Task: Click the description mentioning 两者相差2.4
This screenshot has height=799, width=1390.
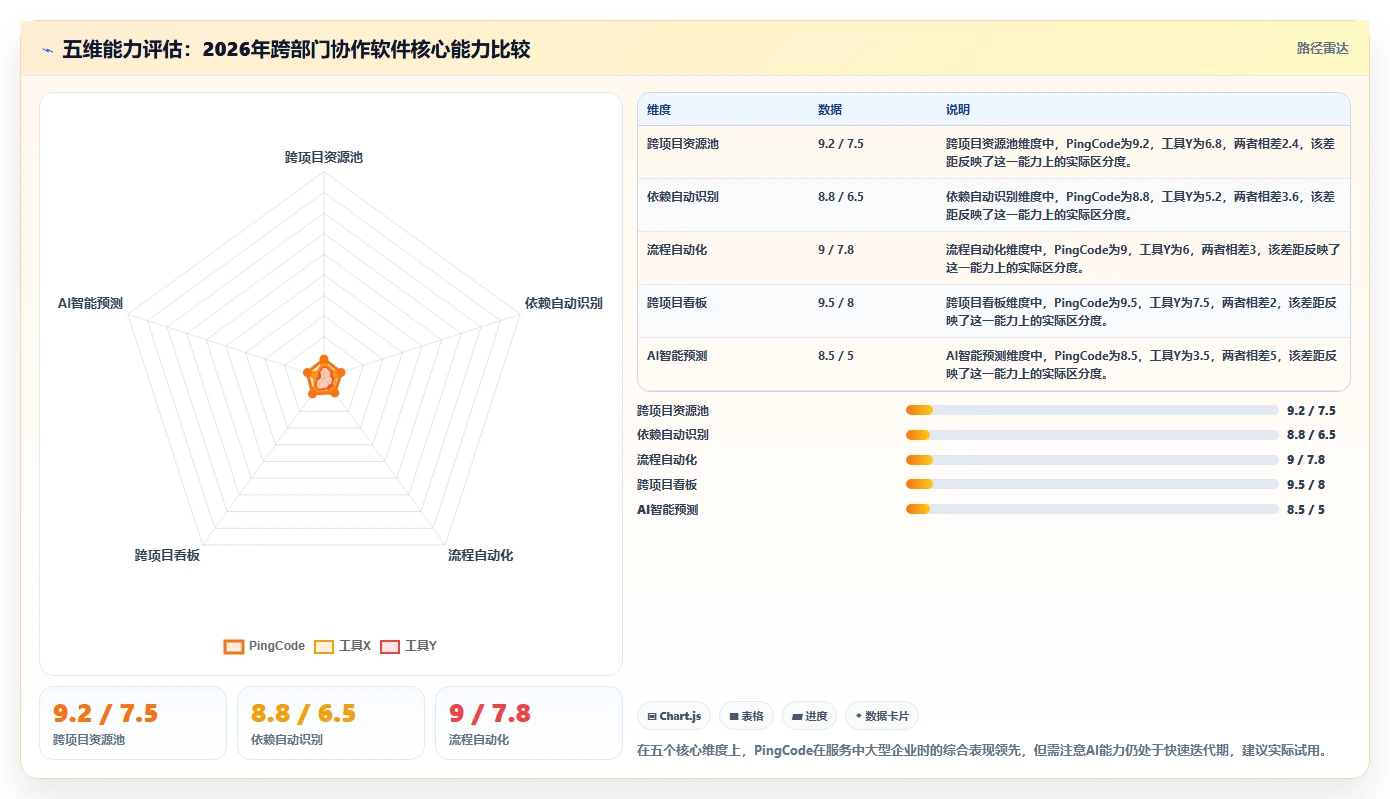Action: 1141,152
